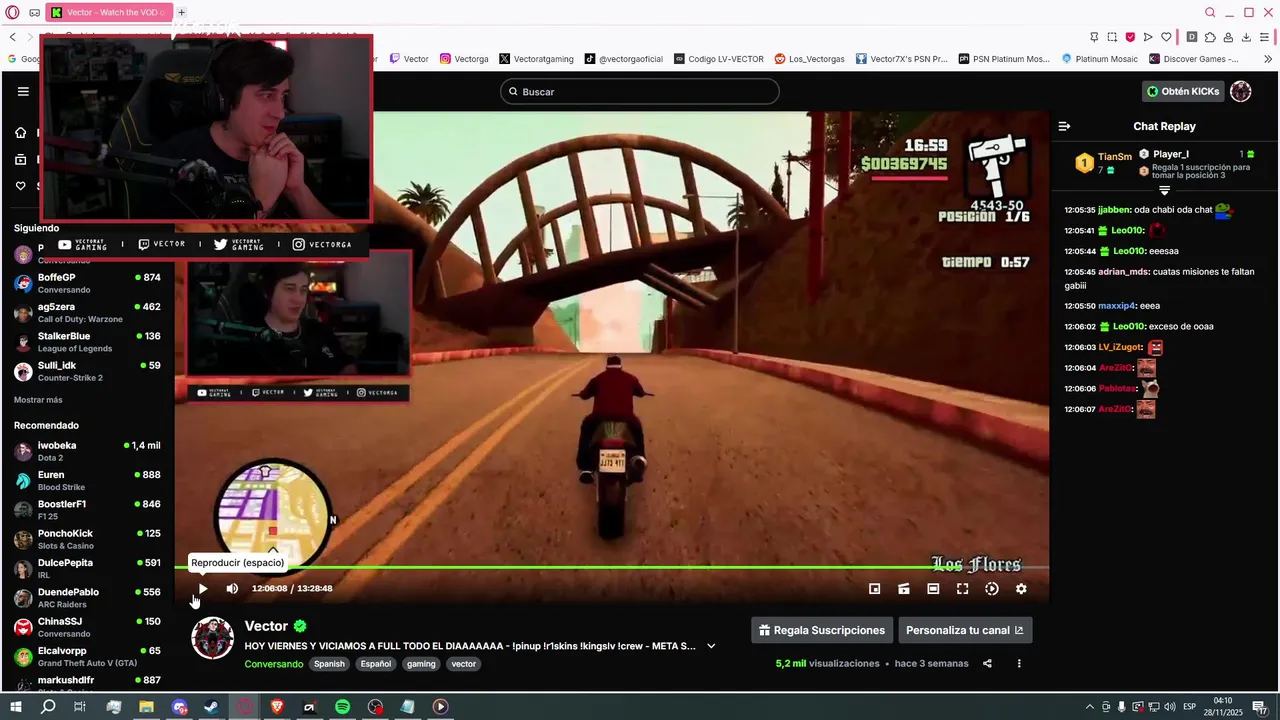Switch to theater mode
The height and width of the screenshot is (720, 1280).
pos(933,589)
